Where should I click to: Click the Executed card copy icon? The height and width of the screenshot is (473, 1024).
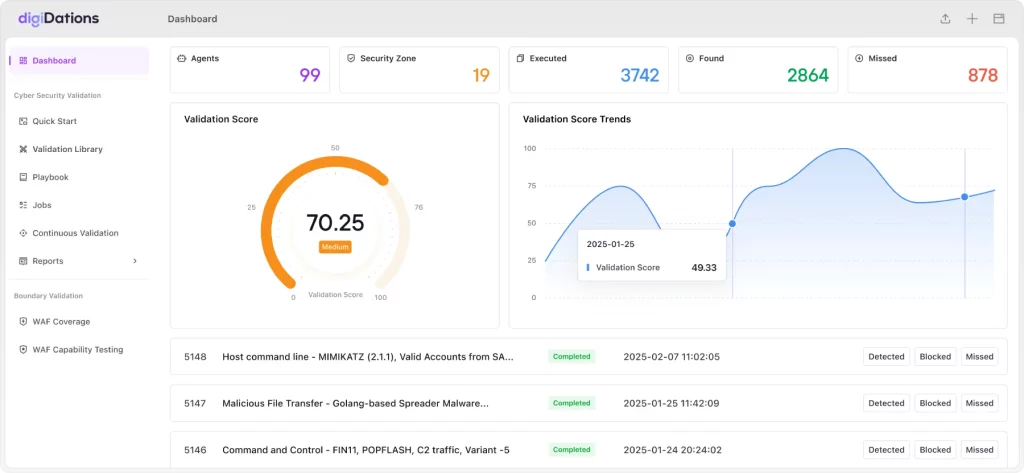(520, 58)
